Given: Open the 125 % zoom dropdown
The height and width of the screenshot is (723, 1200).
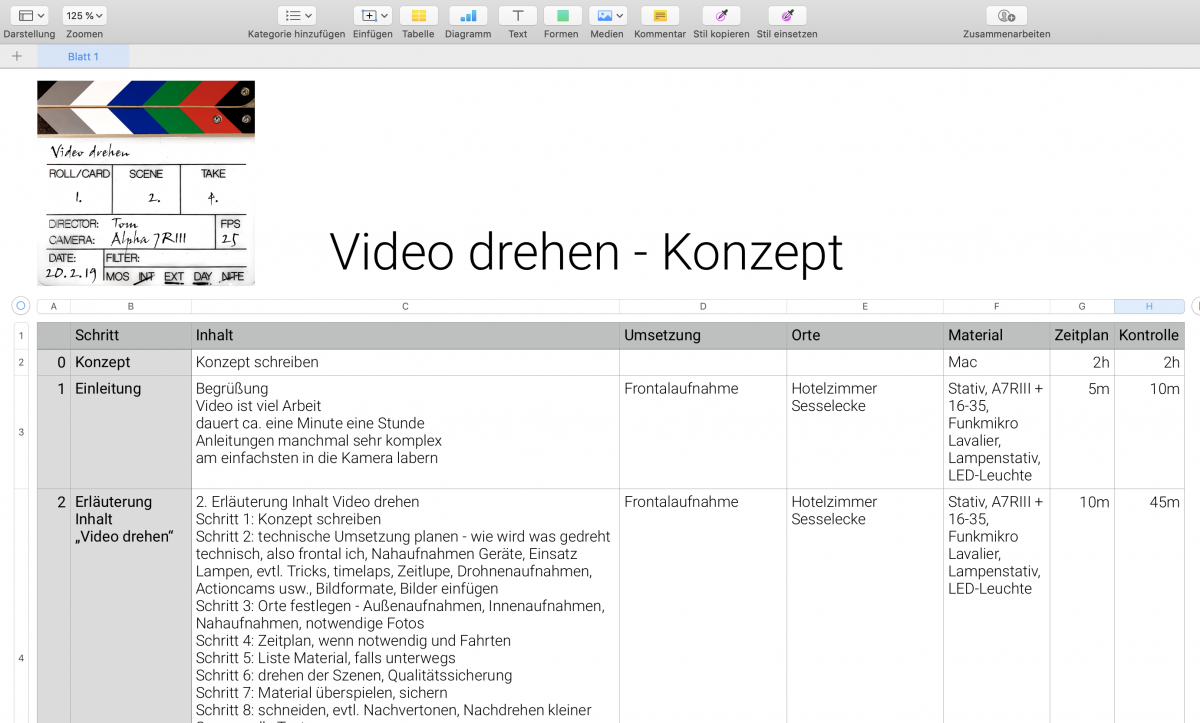Looking at the screenshot, I should [84, 16].
